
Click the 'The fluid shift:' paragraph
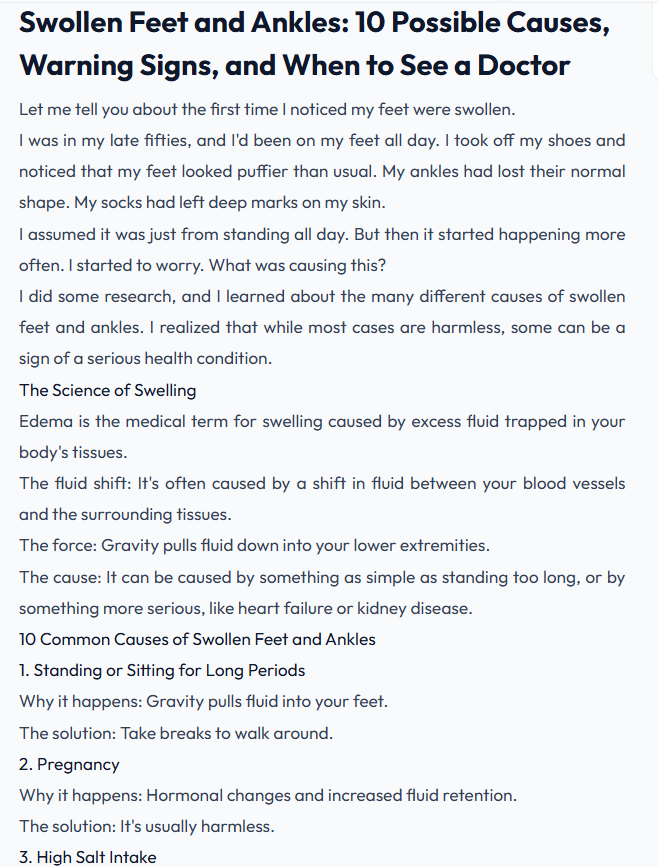pos(322,499)
